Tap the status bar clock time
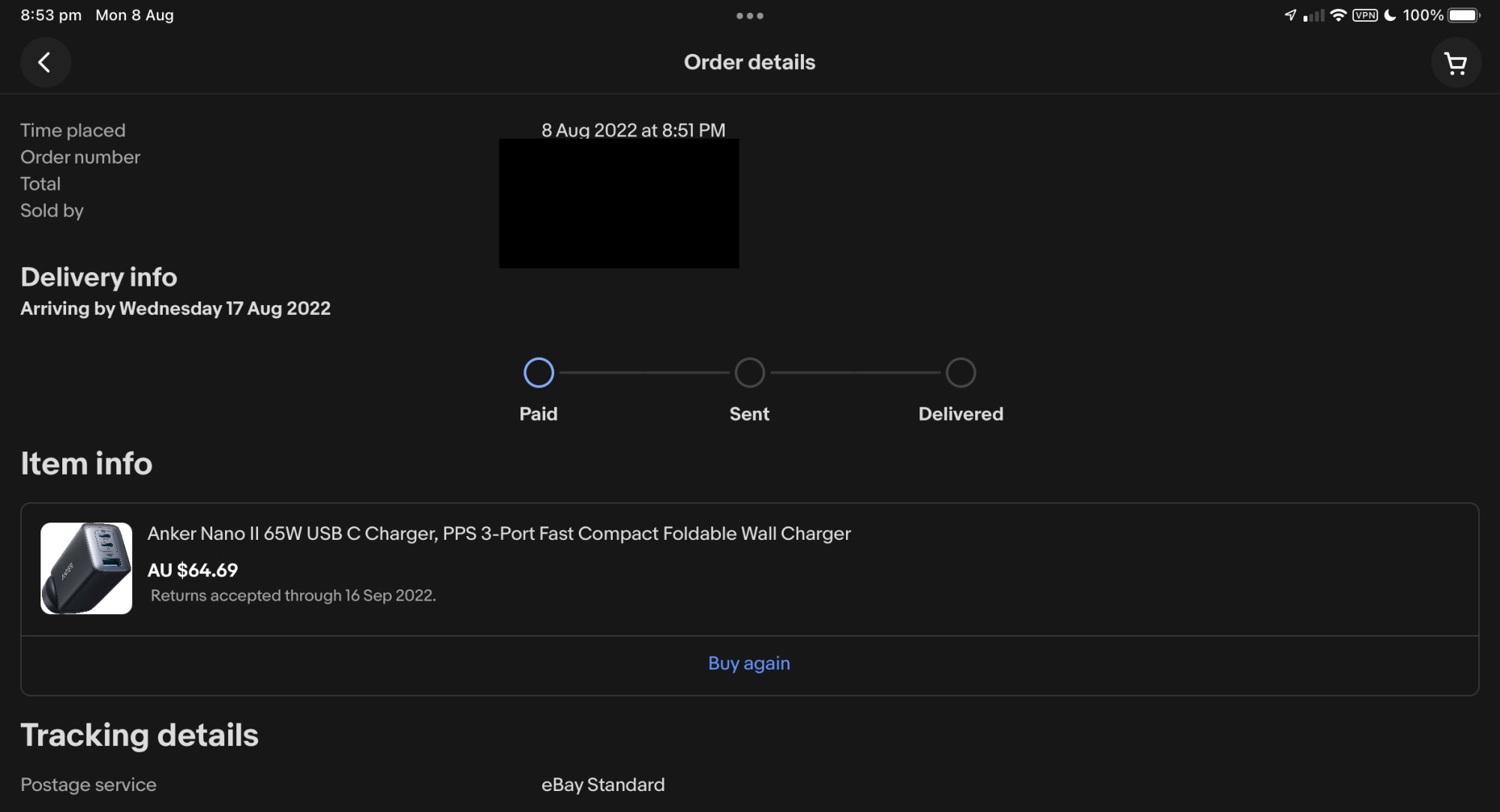 pyautogui.click(x=51, y=15)
